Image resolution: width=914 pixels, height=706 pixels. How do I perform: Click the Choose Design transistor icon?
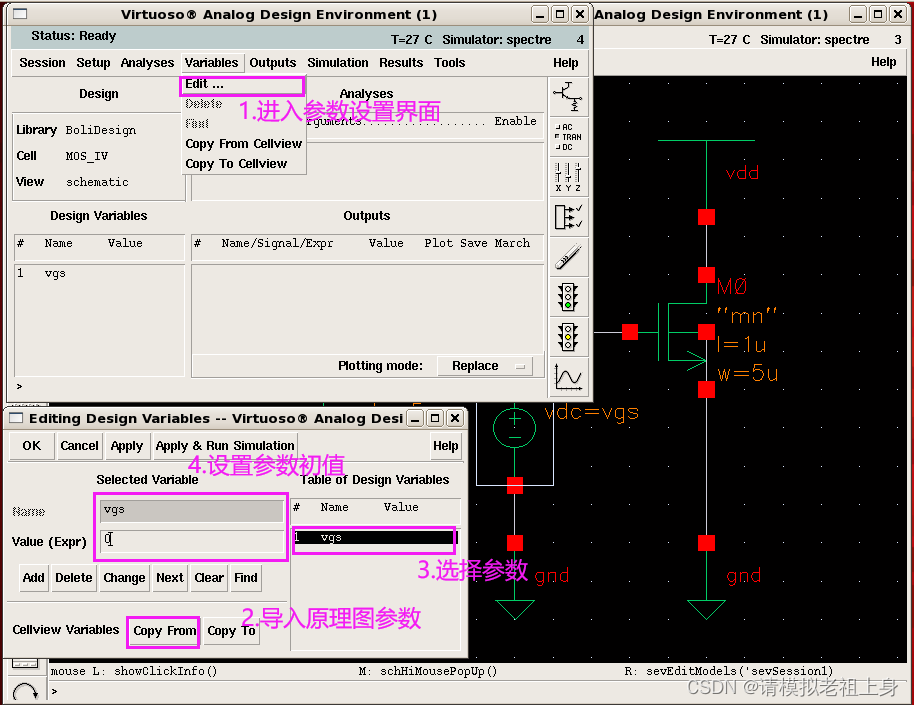coord(568,97)
